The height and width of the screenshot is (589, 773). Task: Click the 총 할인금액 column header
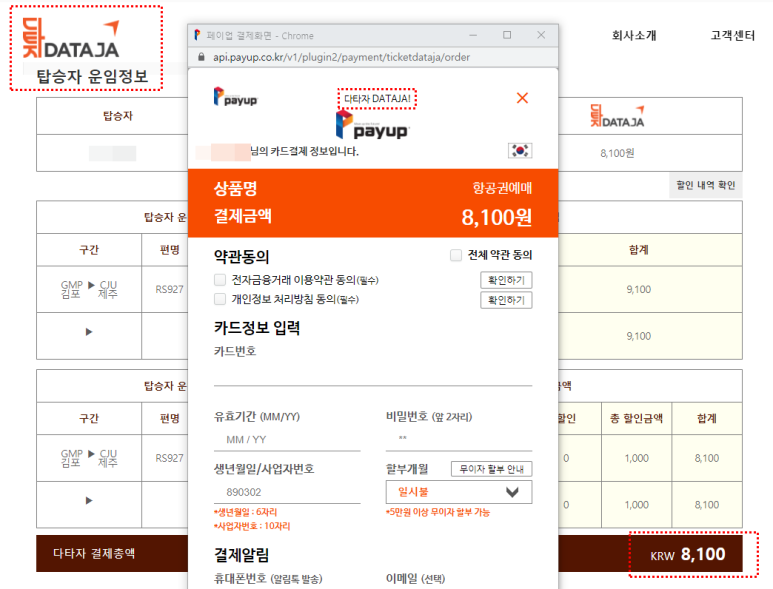(636, 418)
